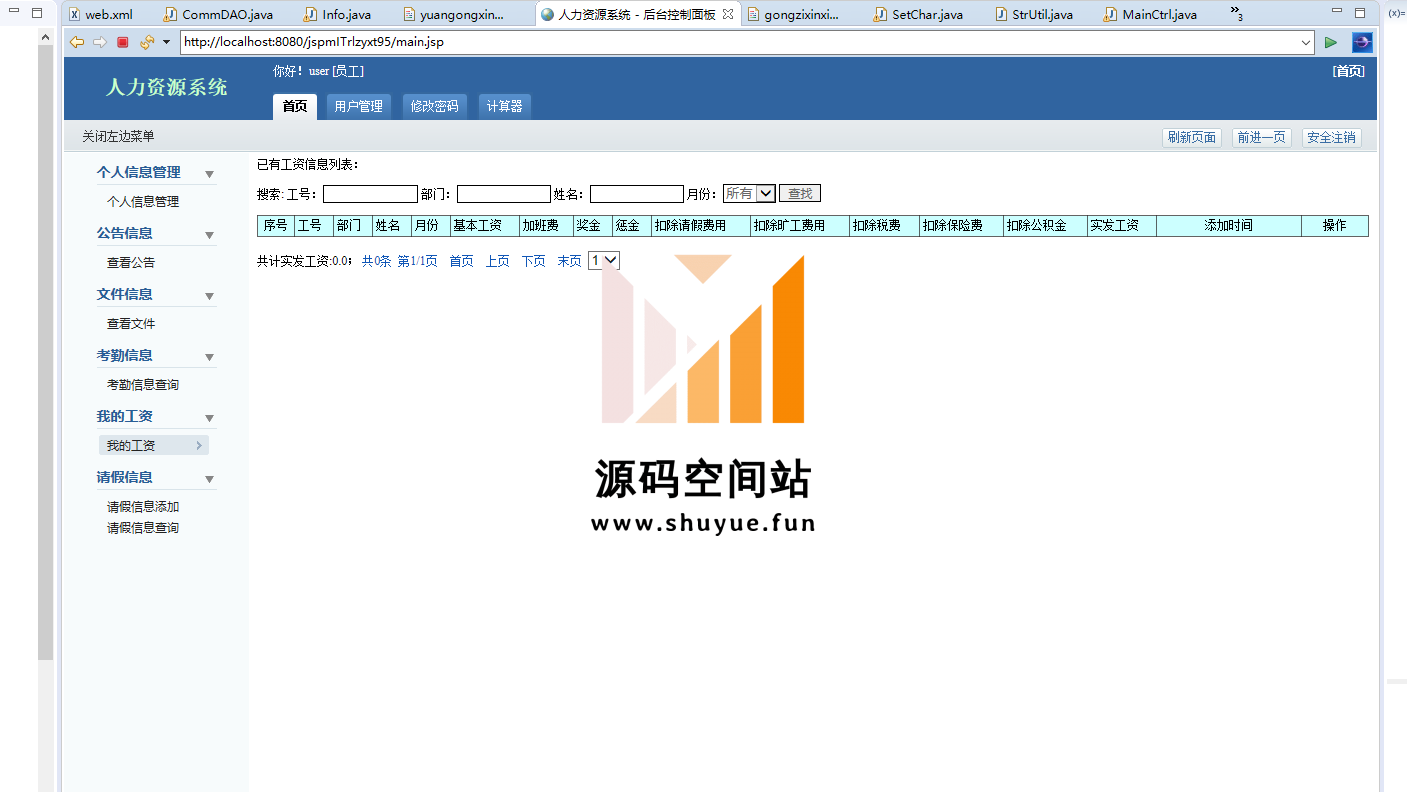Open the 我的工资 submenu link
The image size is (1407, 792).
[x=153, y=445]
